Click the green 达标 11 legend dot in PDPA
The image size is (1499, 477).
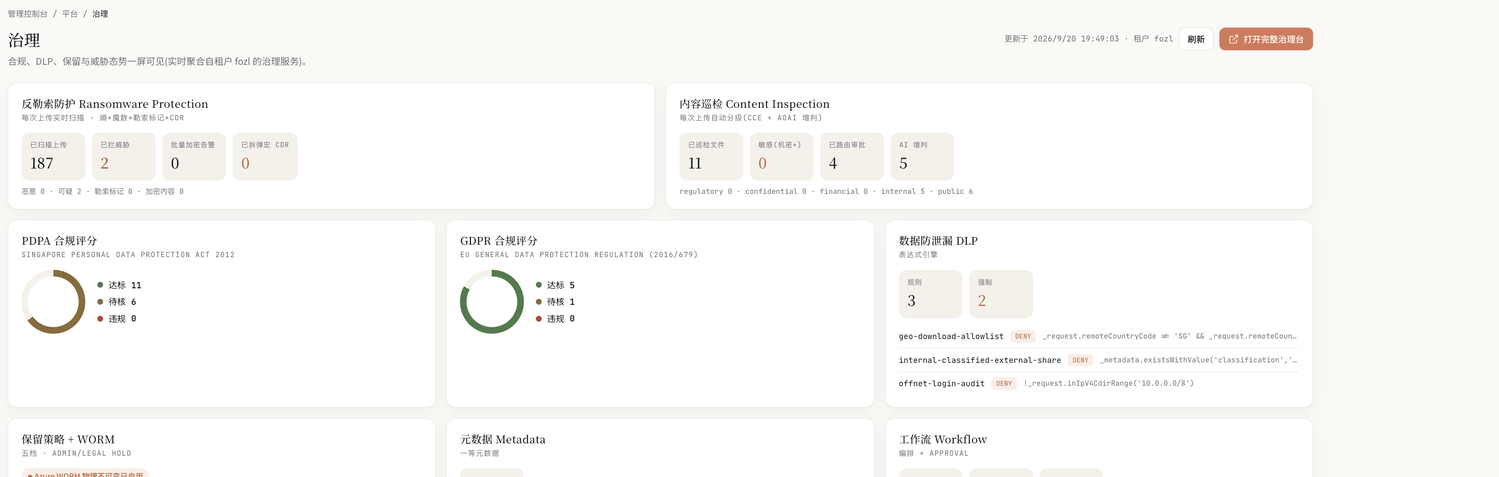100,285
